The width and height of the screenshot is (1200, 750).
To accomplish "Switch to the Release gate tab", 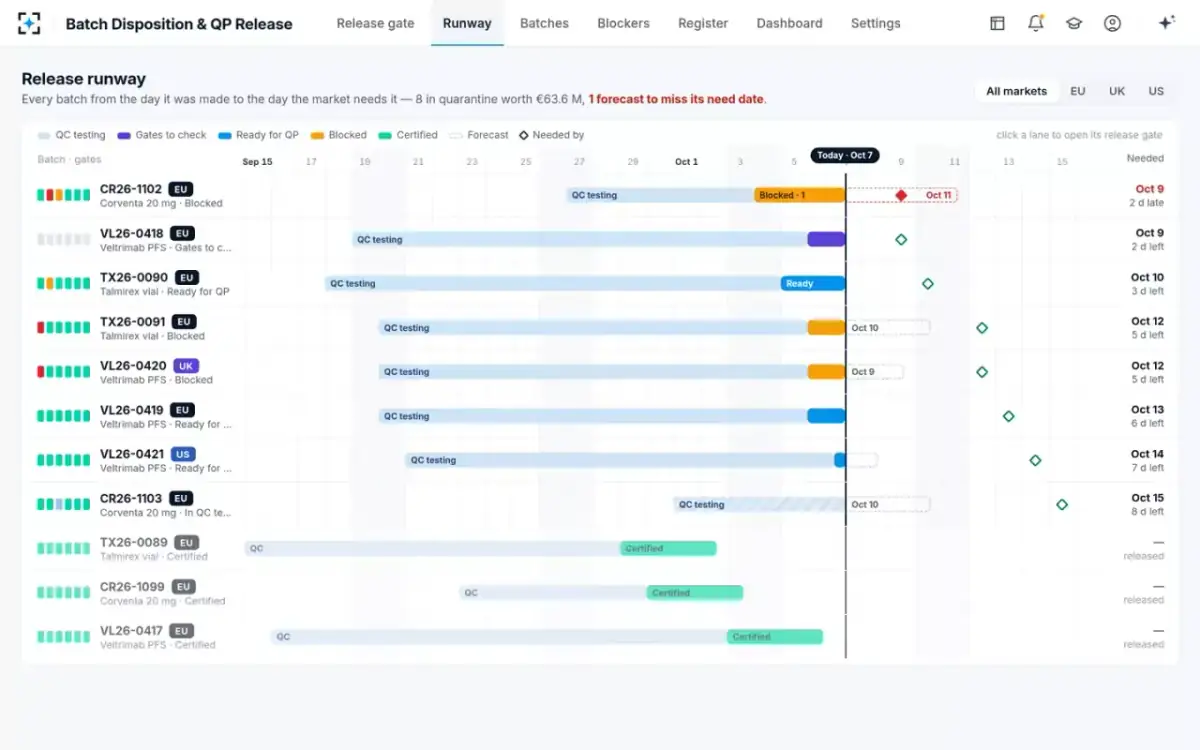I will coord(375,23).
